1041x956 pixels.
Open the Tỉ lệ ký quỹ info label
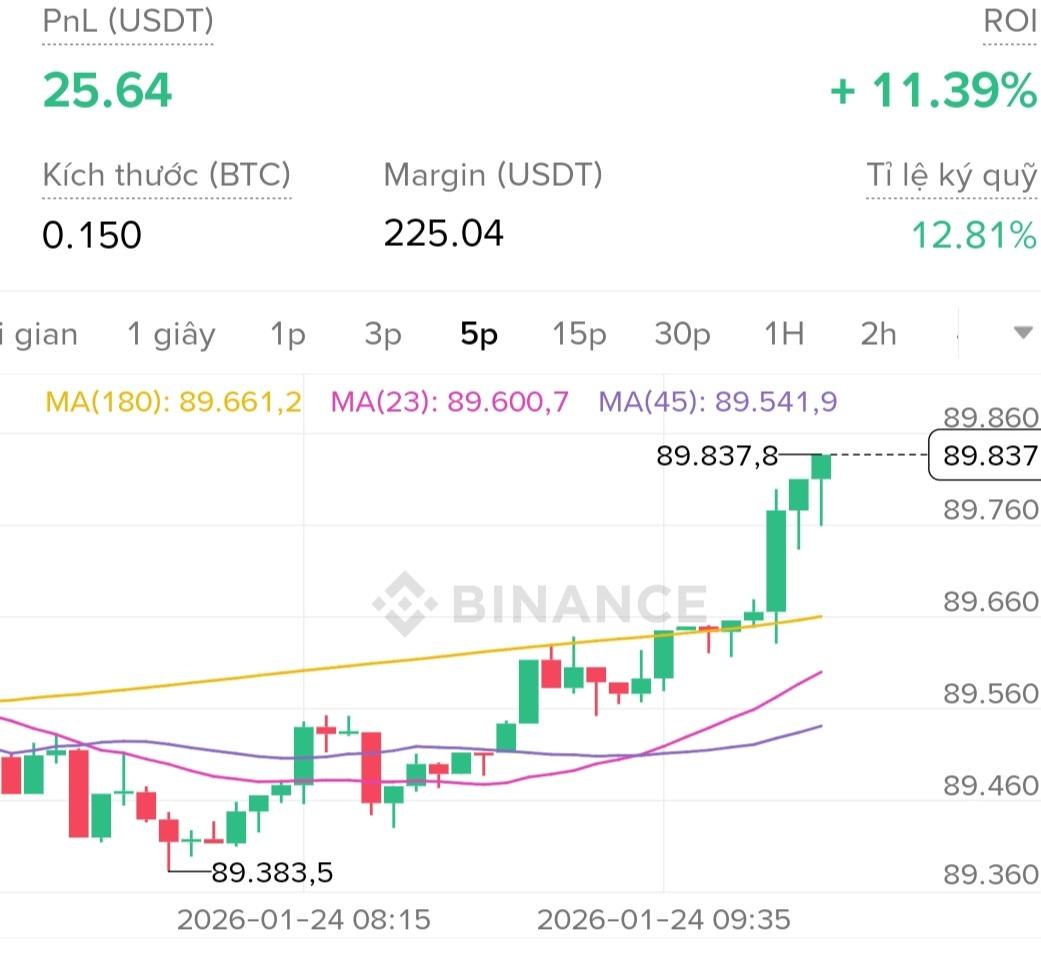click(x=951, y=176)
